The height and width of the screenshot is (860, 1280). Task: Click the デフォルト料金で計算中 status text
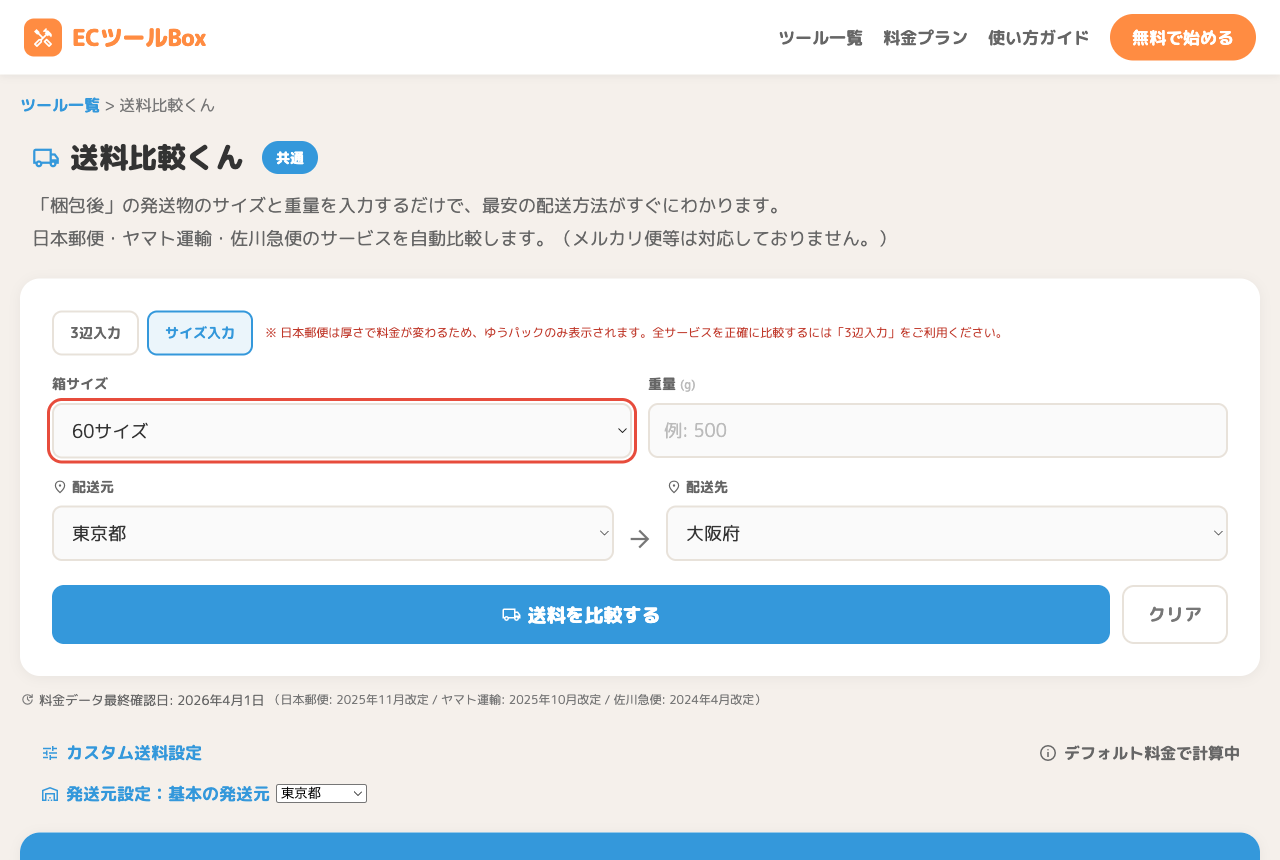click(x=1152, y=753)
